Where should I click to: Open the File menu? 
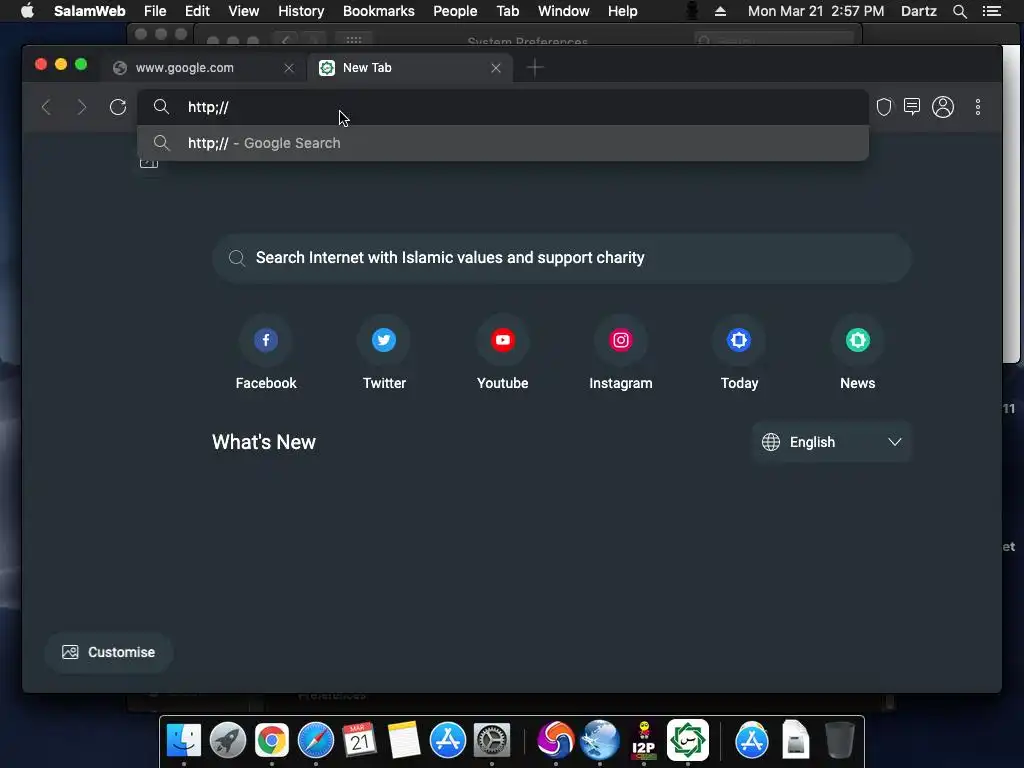click(155, 11)
